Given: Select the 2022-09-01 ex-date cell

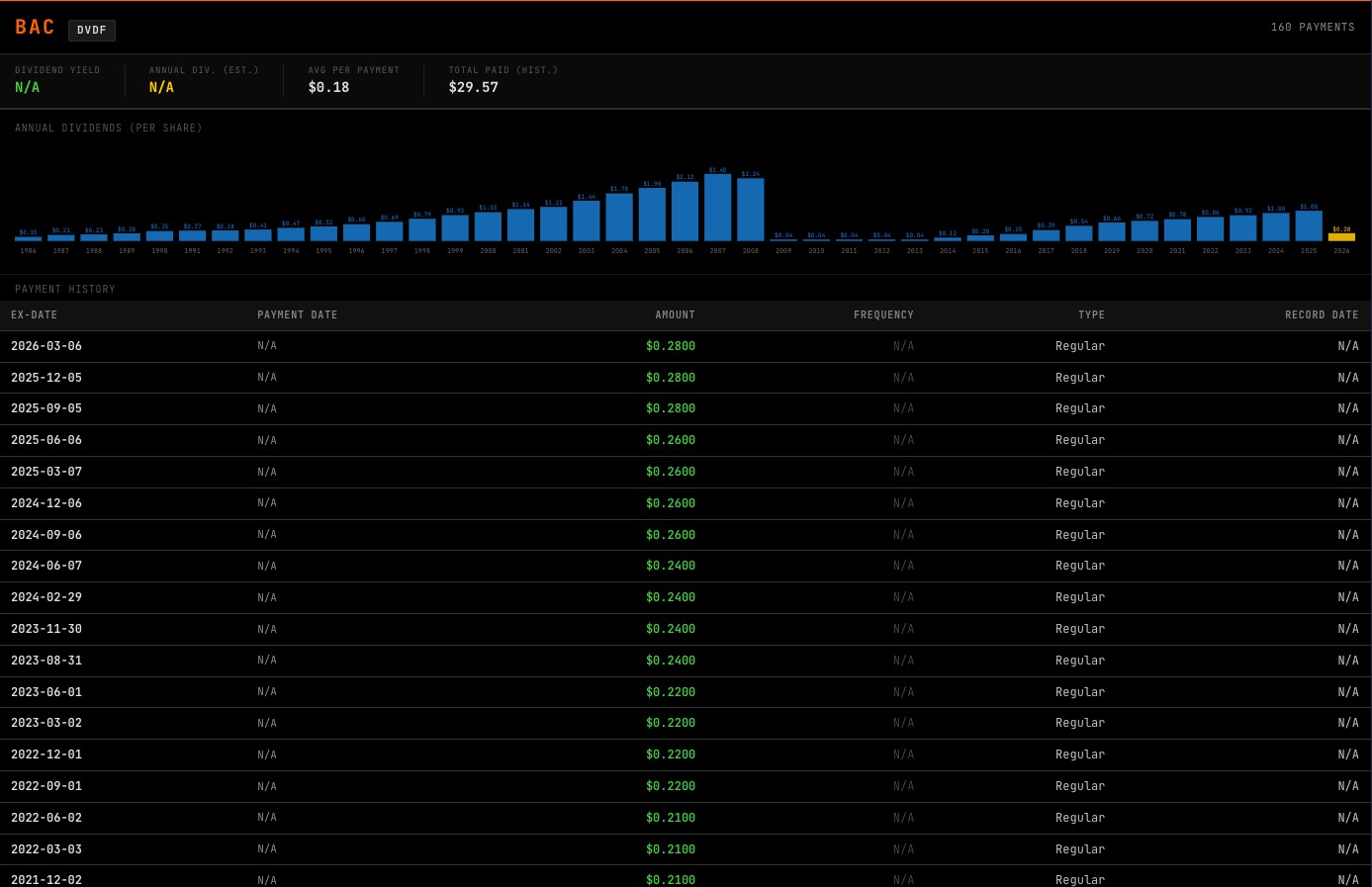Looking at the screenshot, I should pyautogui.click(x=46, y=786).
